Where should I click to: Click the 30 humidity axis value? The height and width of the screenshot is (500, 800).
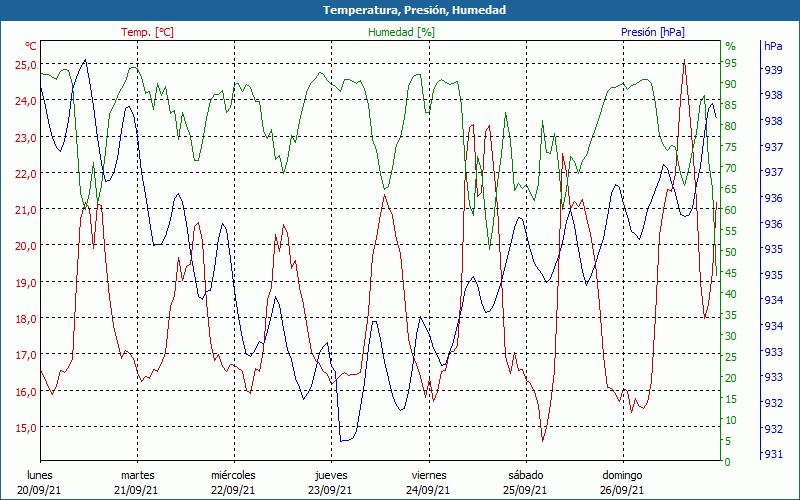[x=731, y=336]
